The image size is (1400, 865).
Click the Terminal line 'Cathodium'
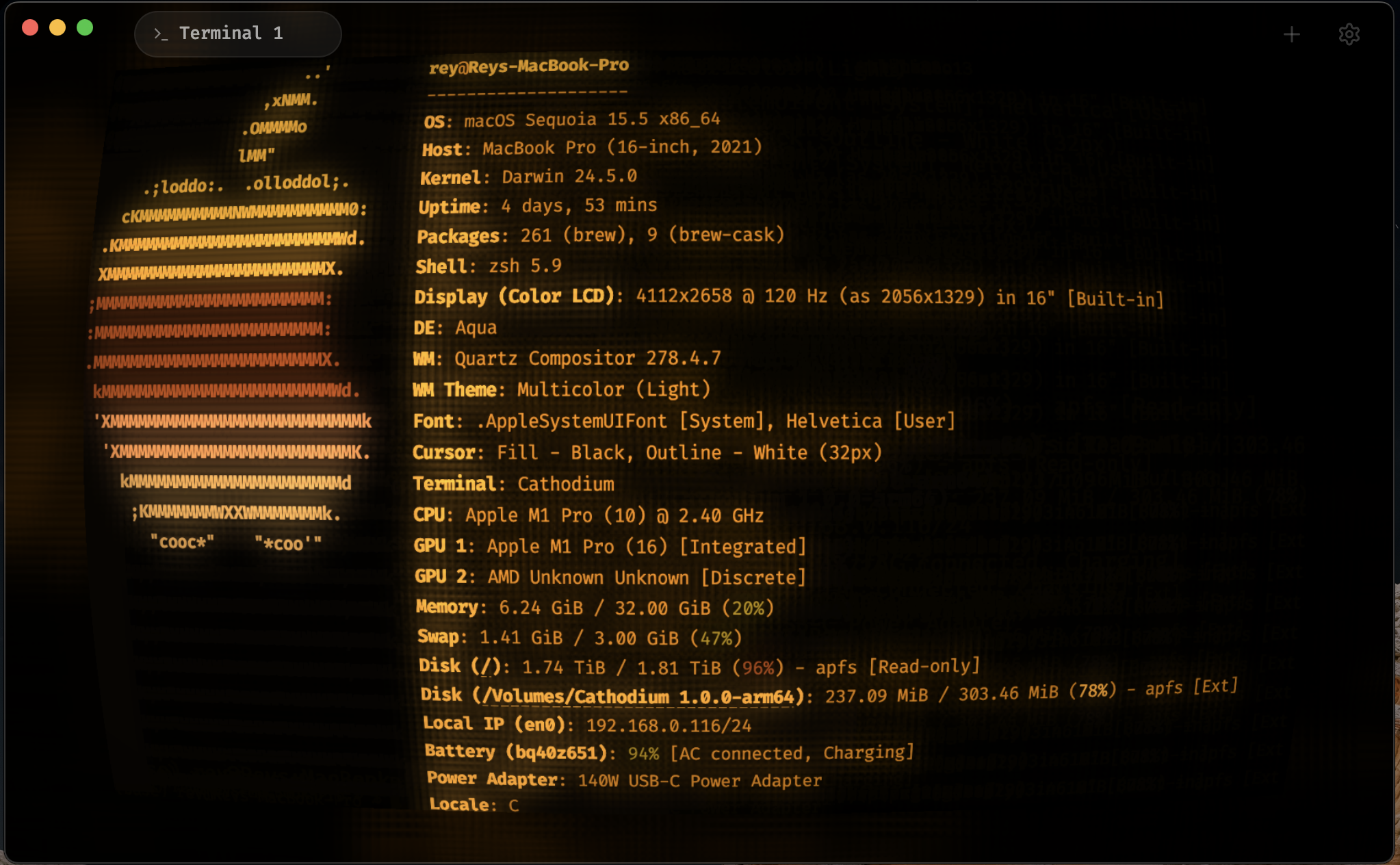click(566, 485)
